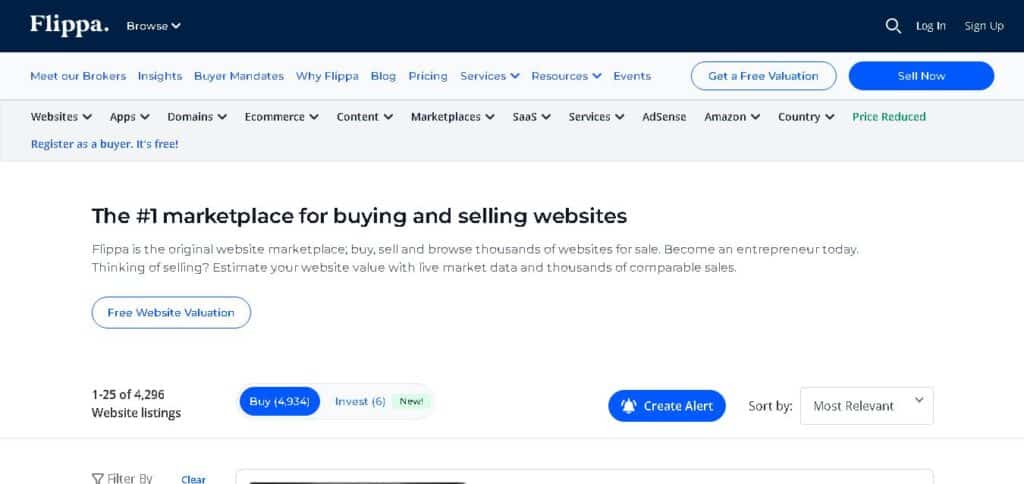Image resolution: width=1024 pixels, height=484 pixels.
Task: Clear the applied filters
Action: tap(193, 479)
